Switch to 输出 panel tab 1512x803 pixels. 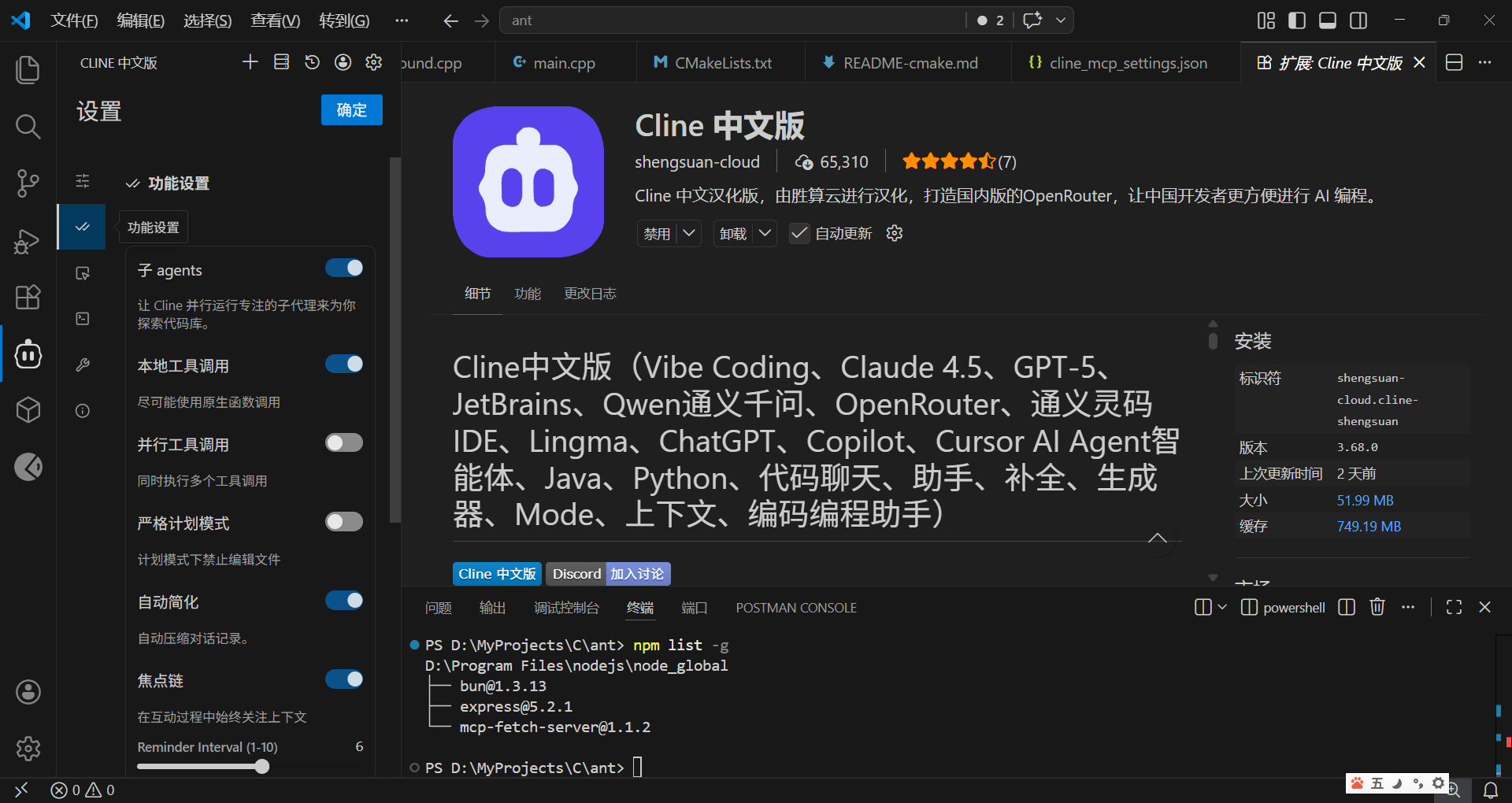pos(492,608)
